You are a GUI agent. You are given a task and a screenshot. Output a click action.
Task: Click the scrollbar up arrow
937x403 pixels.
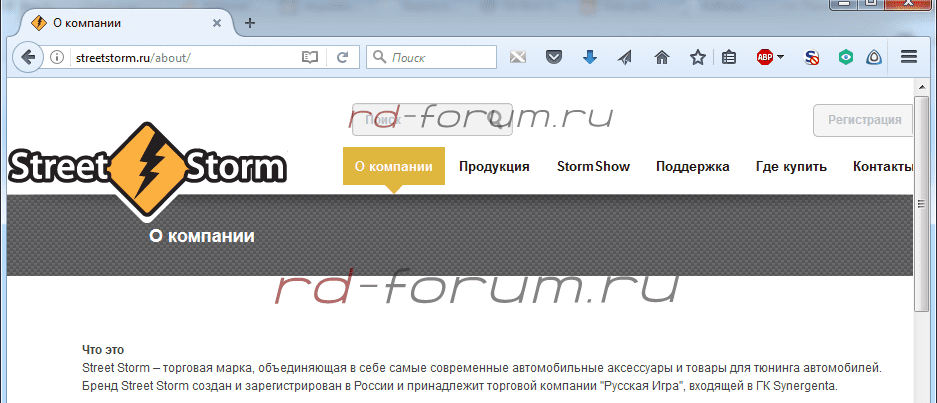pos(921,87)
